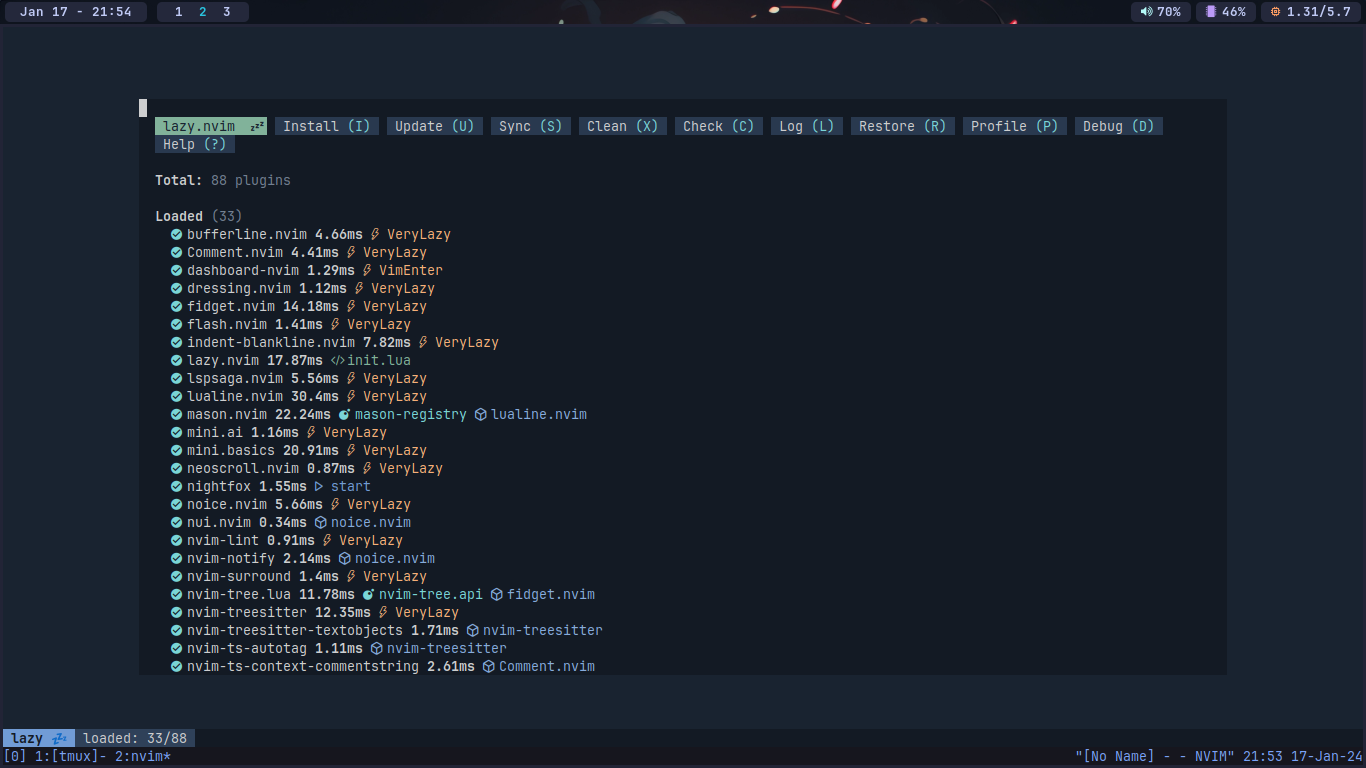This screenshot has height=768, width=1366.
Task: Click the package icon on nvim-notify row
Action: (x=344, y=558)
